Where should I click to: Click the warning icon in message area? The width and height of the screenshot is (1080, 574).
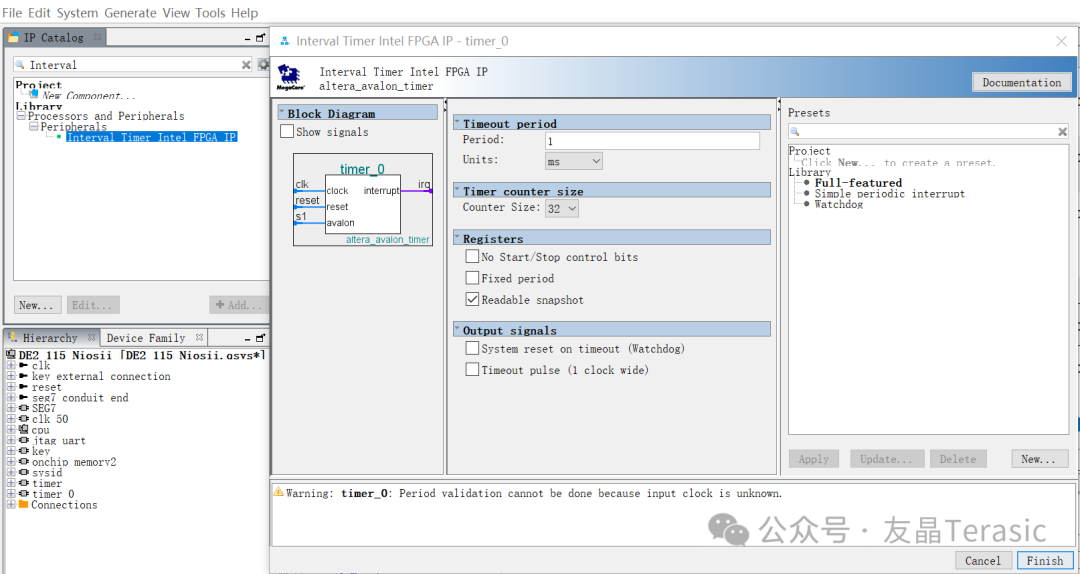[x=278, y=492]
